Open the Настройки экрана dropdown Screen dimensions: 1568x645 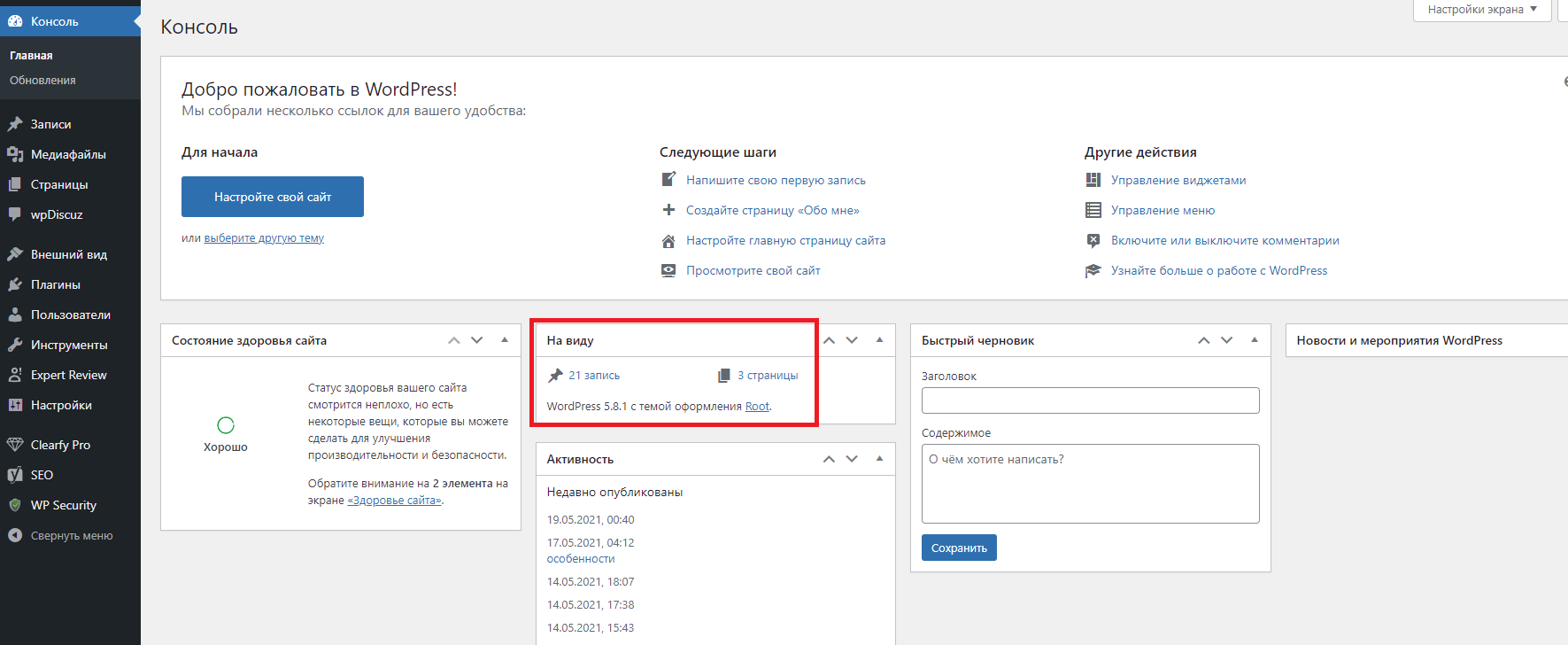coord(1482,10)
